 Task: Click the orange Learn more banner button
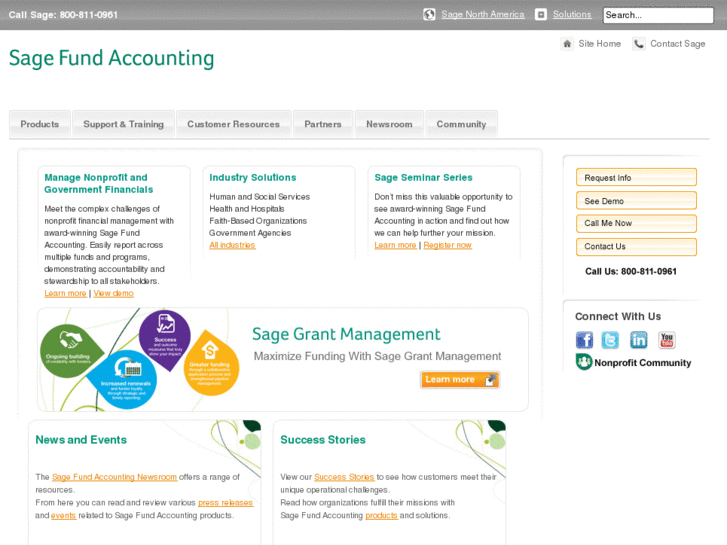(460, 379)
